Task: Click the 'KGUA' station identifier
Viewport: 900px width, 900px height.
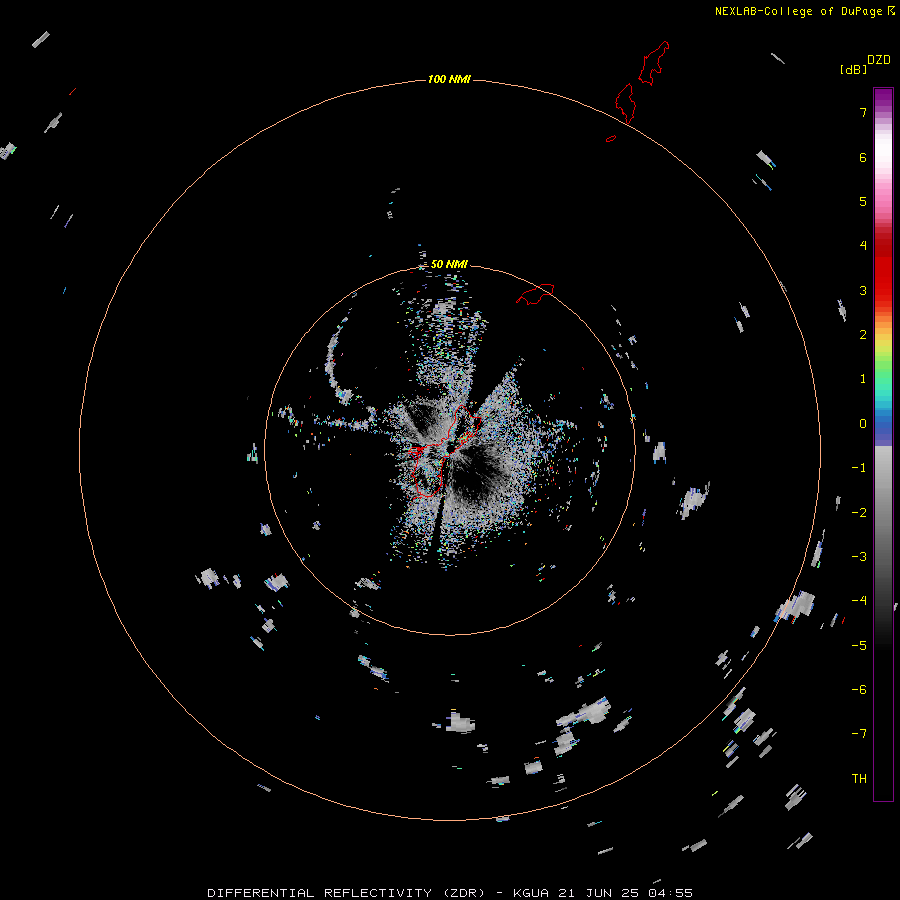Action: 531,893
